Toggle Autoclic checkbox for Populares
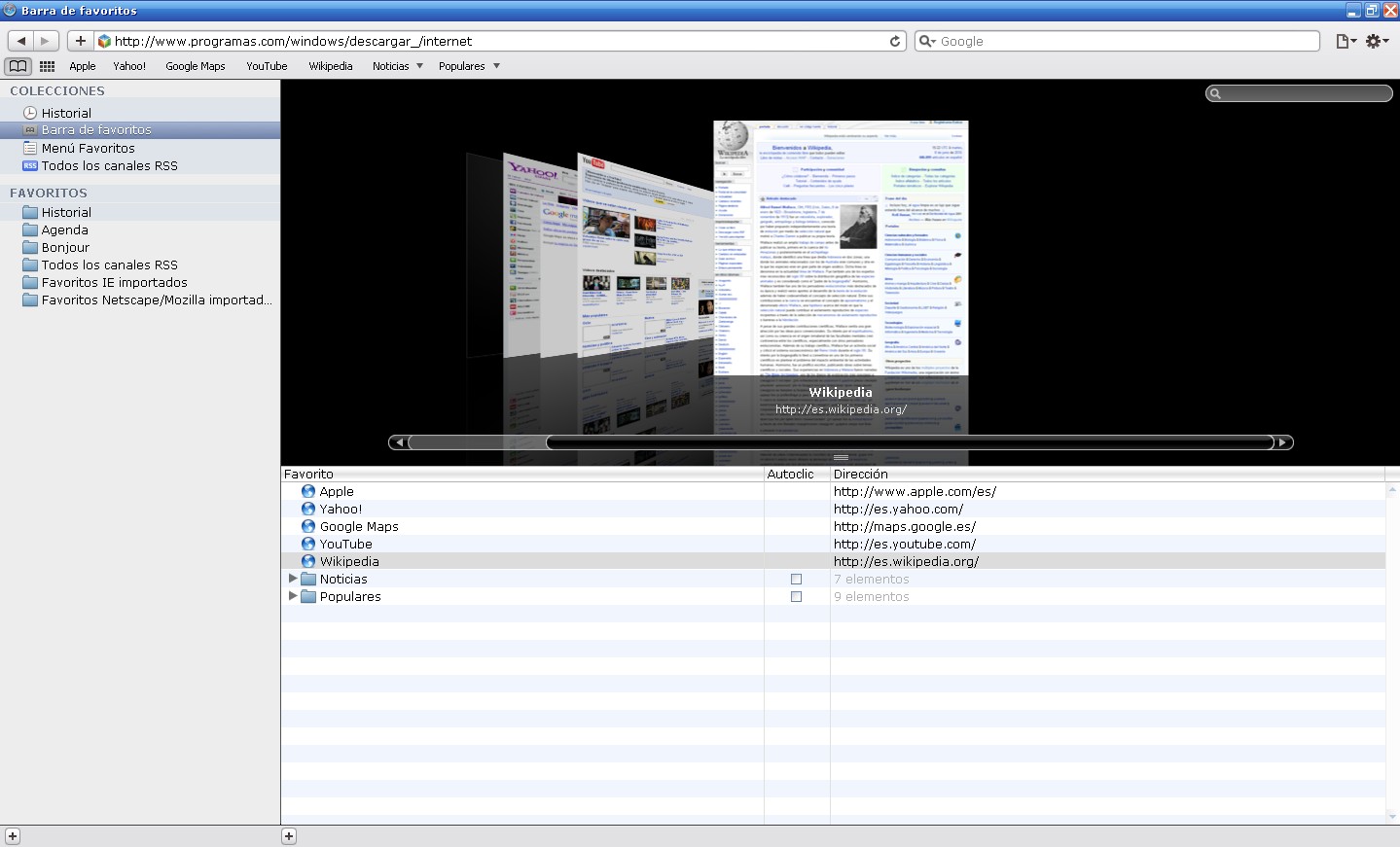The height and width of the screenshot is (847, 1400). (x=796, y=596)
